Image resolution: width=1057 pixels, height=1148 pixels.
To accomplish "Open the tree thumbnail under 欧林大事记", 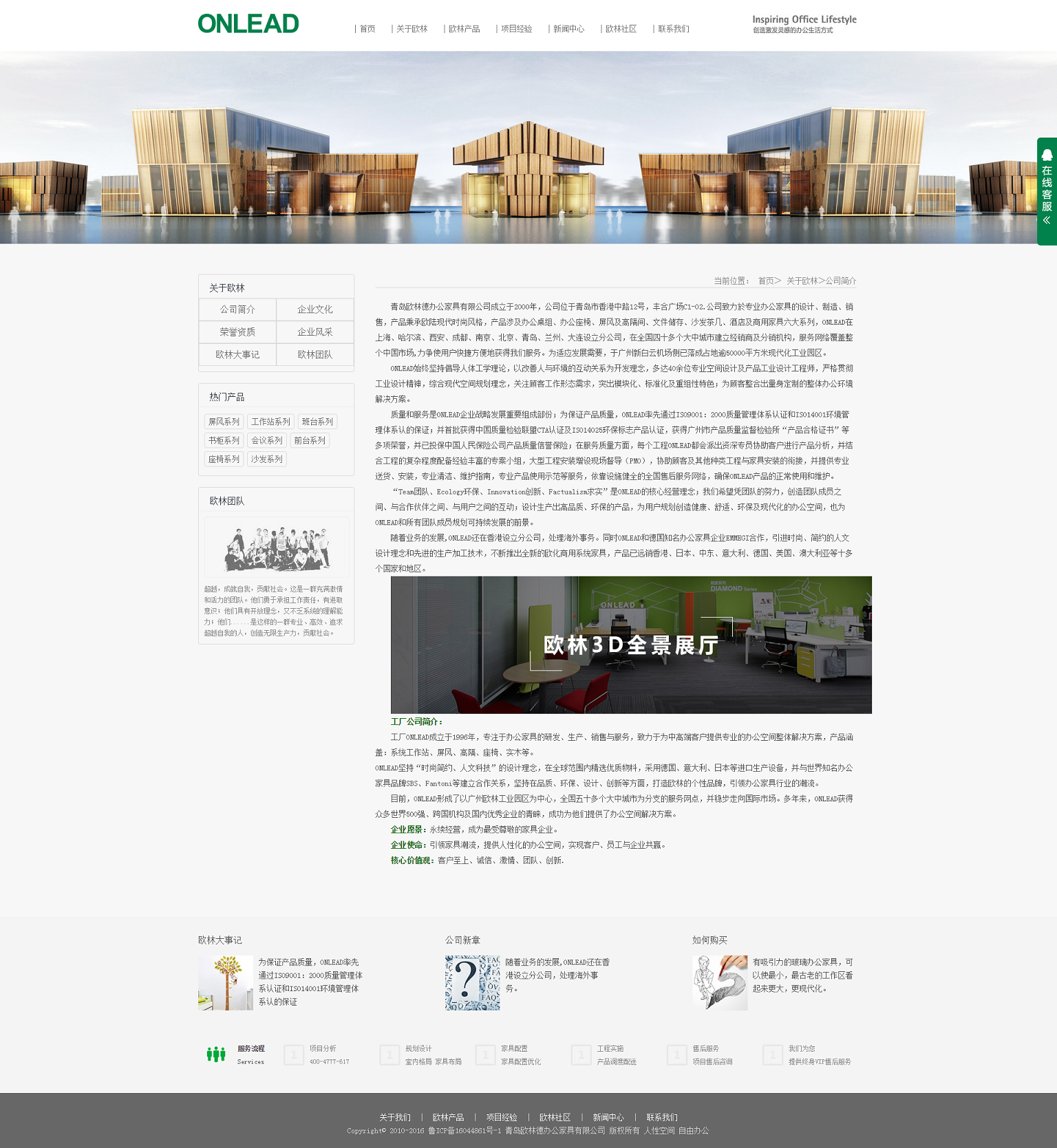I will (x=226, y=982).
